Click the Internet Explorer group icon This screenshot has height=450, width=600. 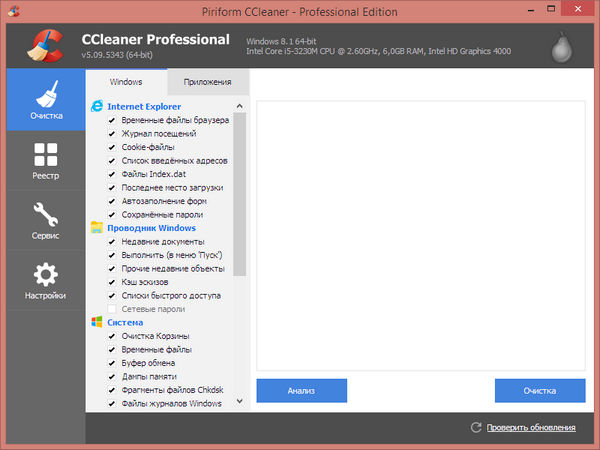[97, 106]
